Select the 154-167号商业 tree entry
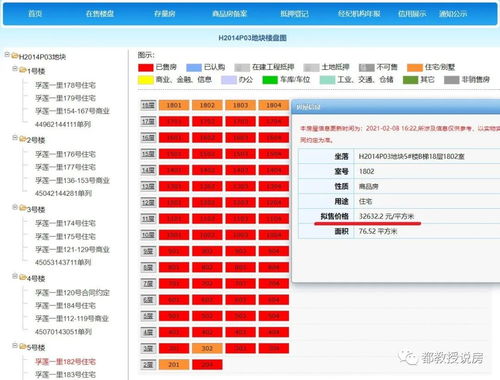The height and width of the screenshot is (380, 500). click(x=72, y=111)
